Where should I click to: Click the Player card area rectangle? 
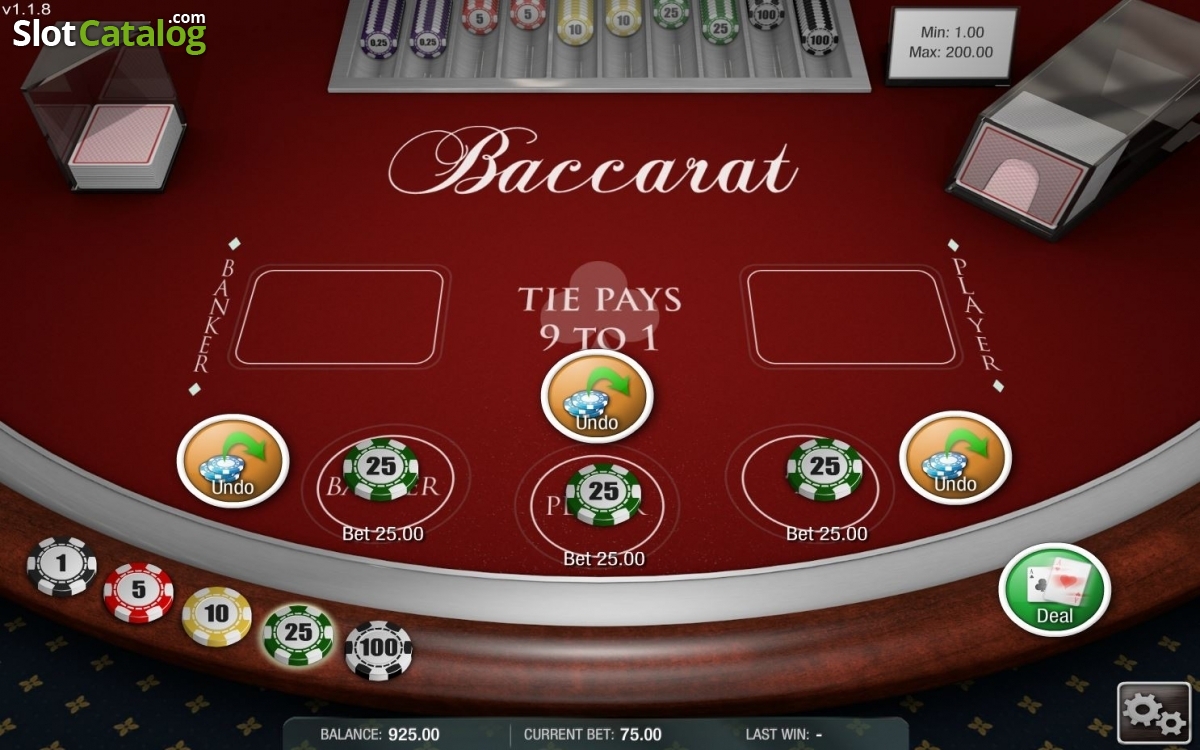tap(851, 317)
